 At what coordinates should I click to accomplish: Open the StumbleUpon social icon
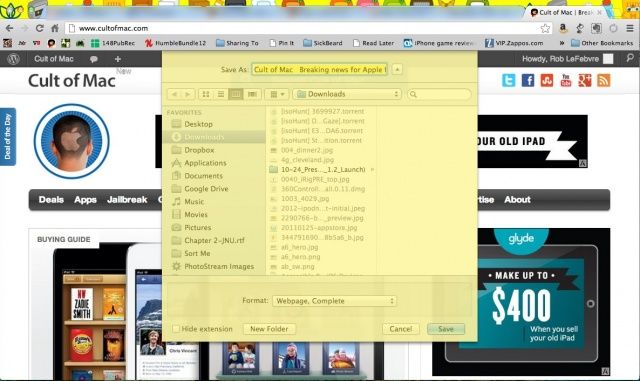(x=547, y=80)
